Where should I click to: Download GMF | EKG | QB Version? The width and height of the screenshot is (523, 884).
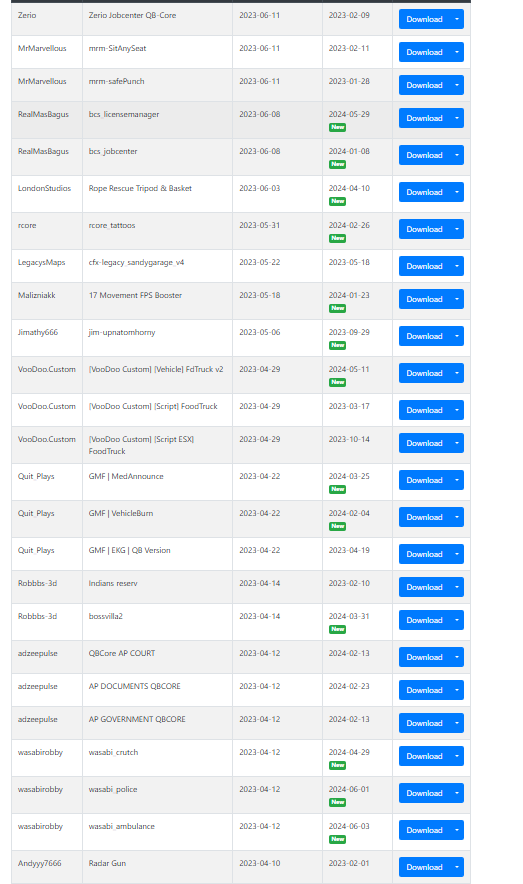pyautogui.click(x=424, y=554)
